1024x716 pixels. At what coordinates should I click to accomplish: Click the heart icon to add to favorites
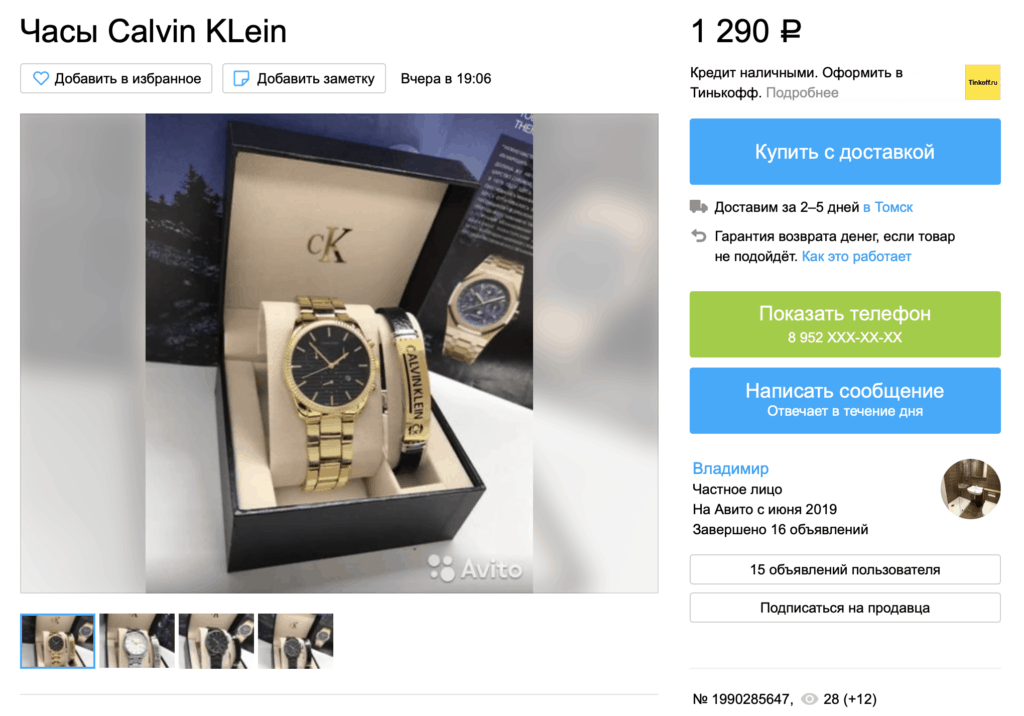tap(40, 78)
